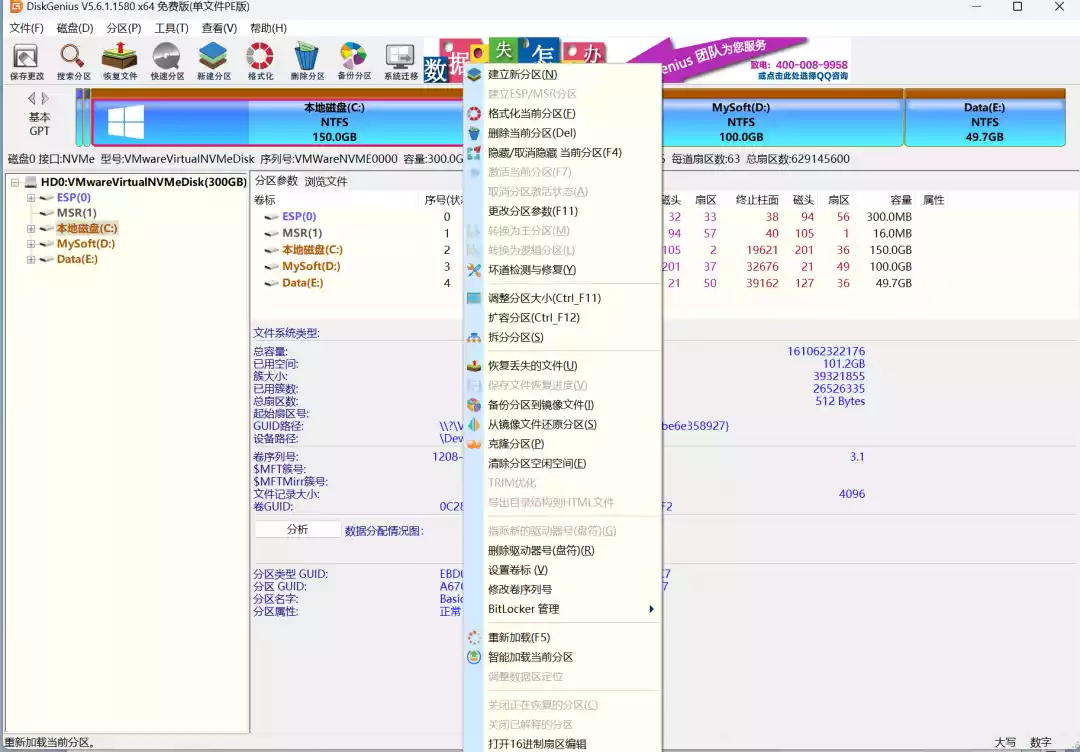Select the 删除分区 delete partition icon
The width and height of the screenshot is (1080, 752).
306,62
